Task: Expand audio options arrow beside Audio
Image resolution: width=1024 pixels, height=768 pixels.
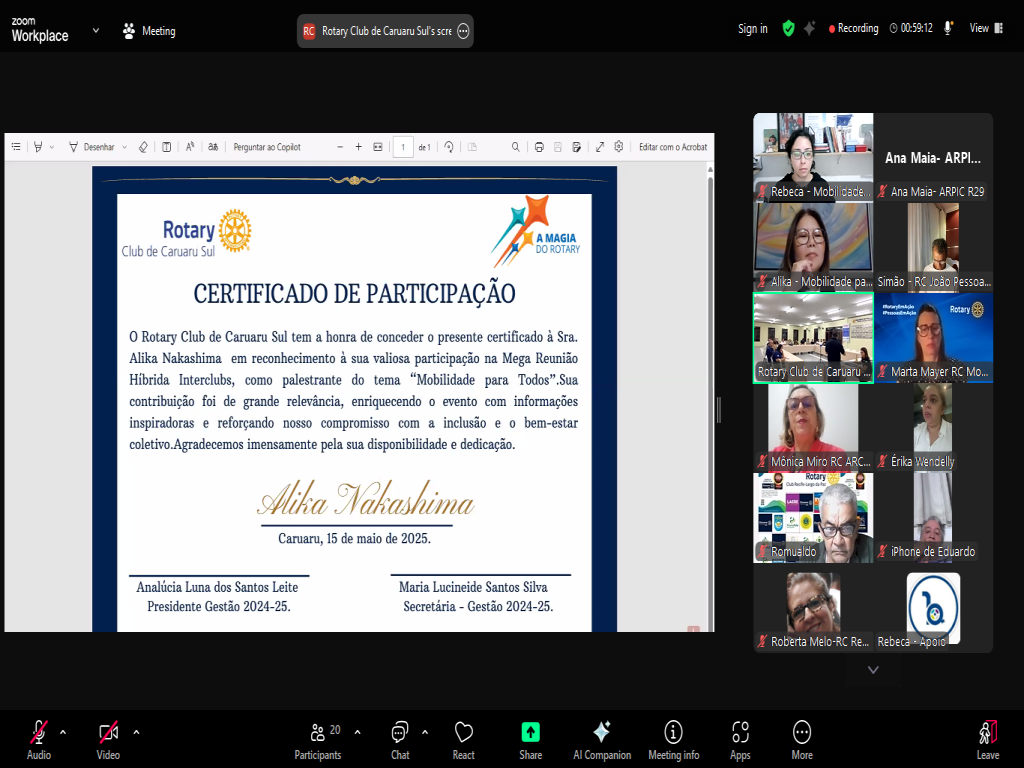Action: click(63, 731)
